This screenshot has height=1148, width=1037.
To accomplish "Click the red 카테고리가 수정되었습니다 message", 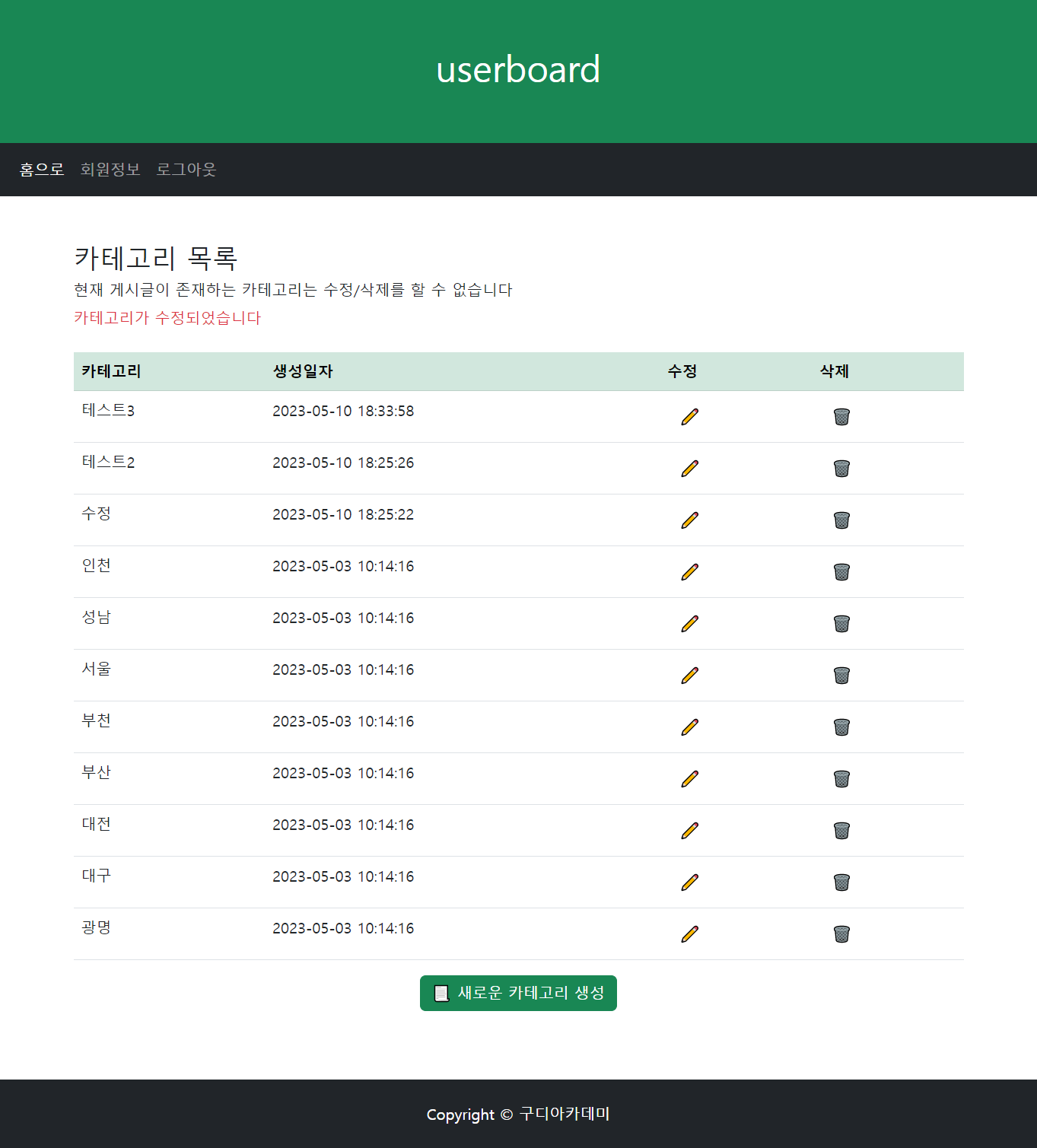I will point(167,318).
